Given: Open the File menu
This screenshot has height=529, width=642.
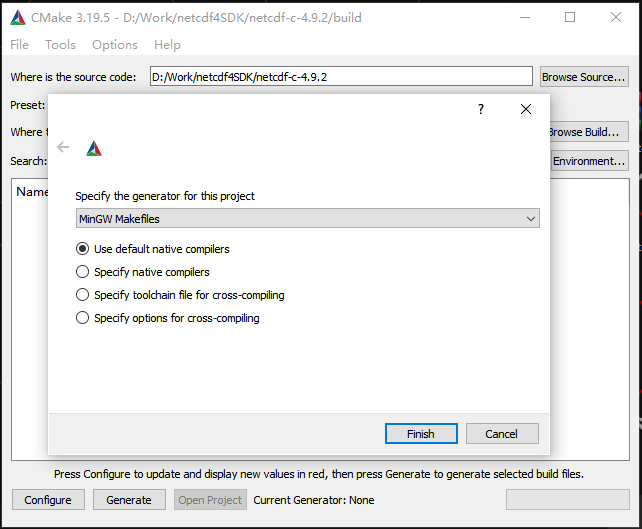Looking at the screenshot, I should (19, 45).
